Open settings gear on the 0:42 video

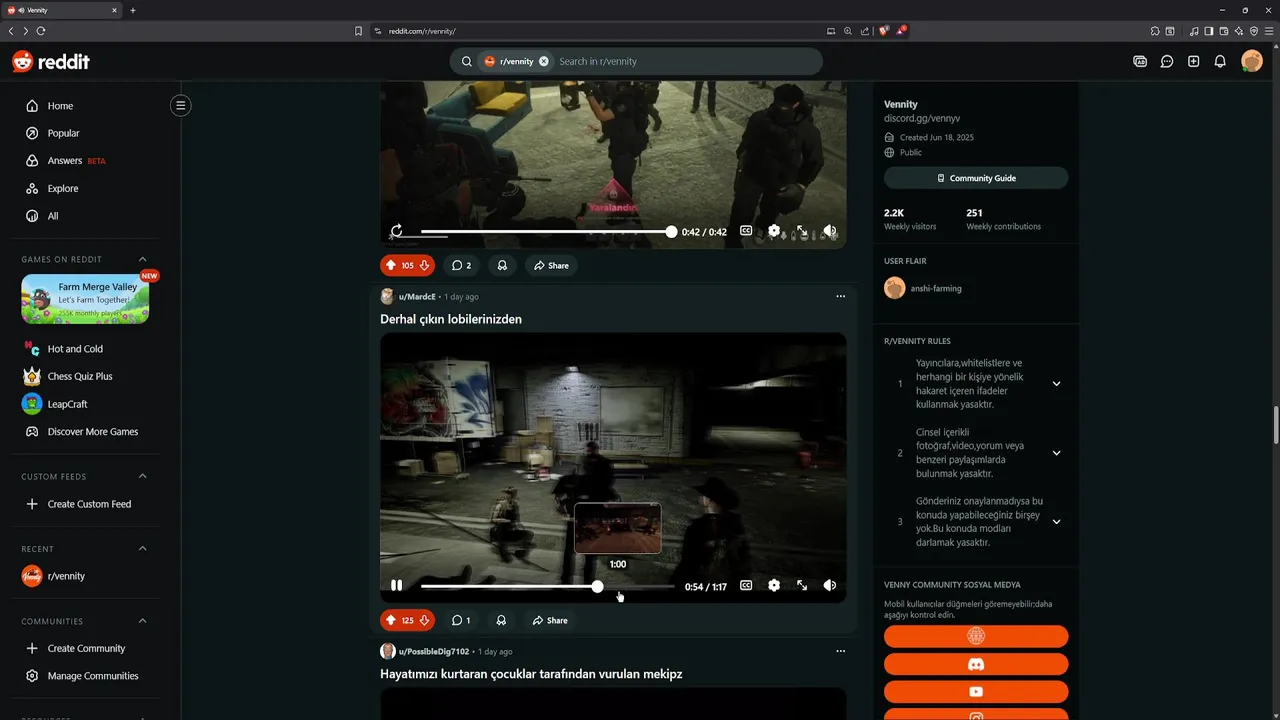point(774,231)
